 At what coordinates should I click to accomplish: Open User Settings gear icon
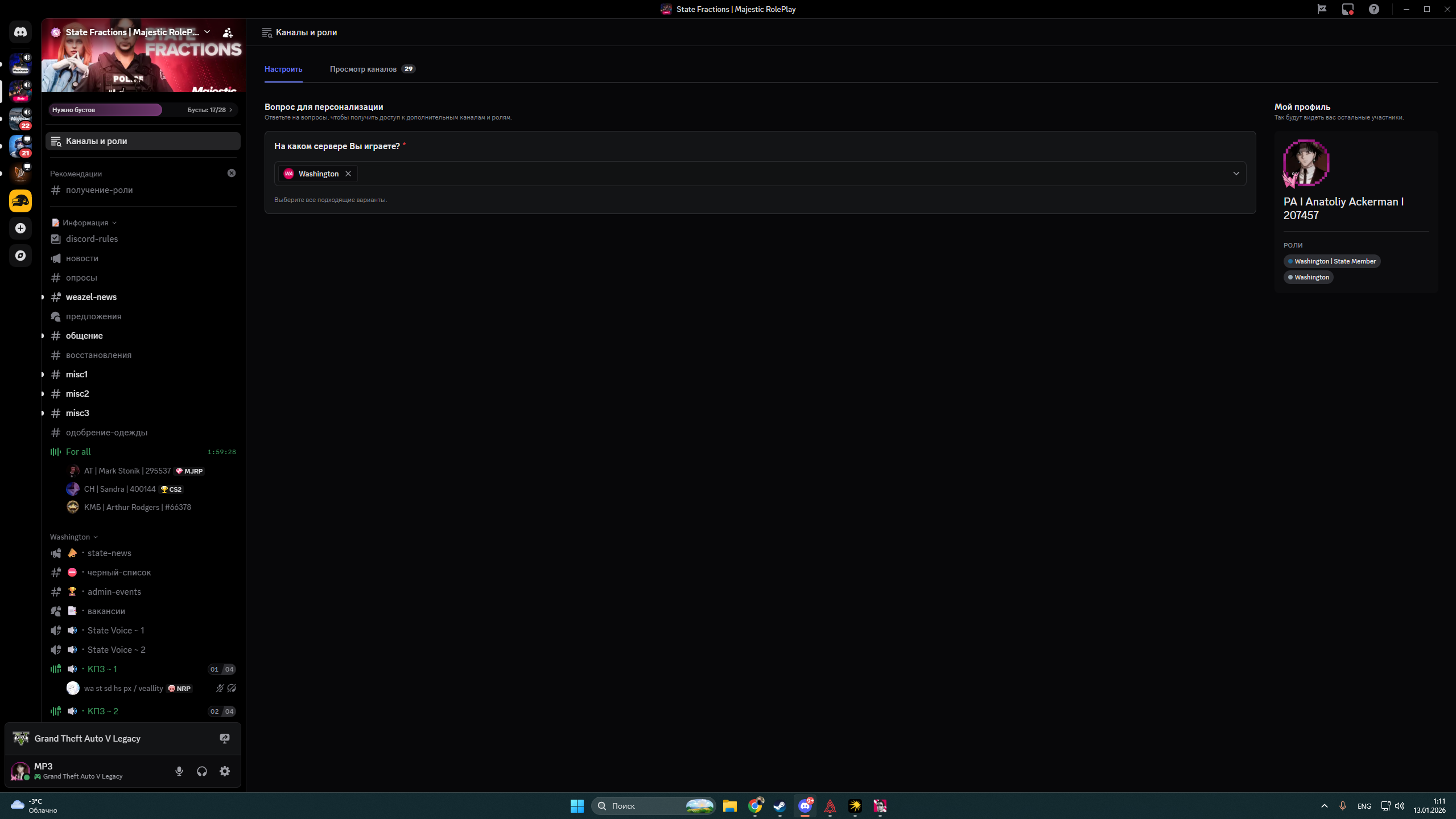point(225,771)
